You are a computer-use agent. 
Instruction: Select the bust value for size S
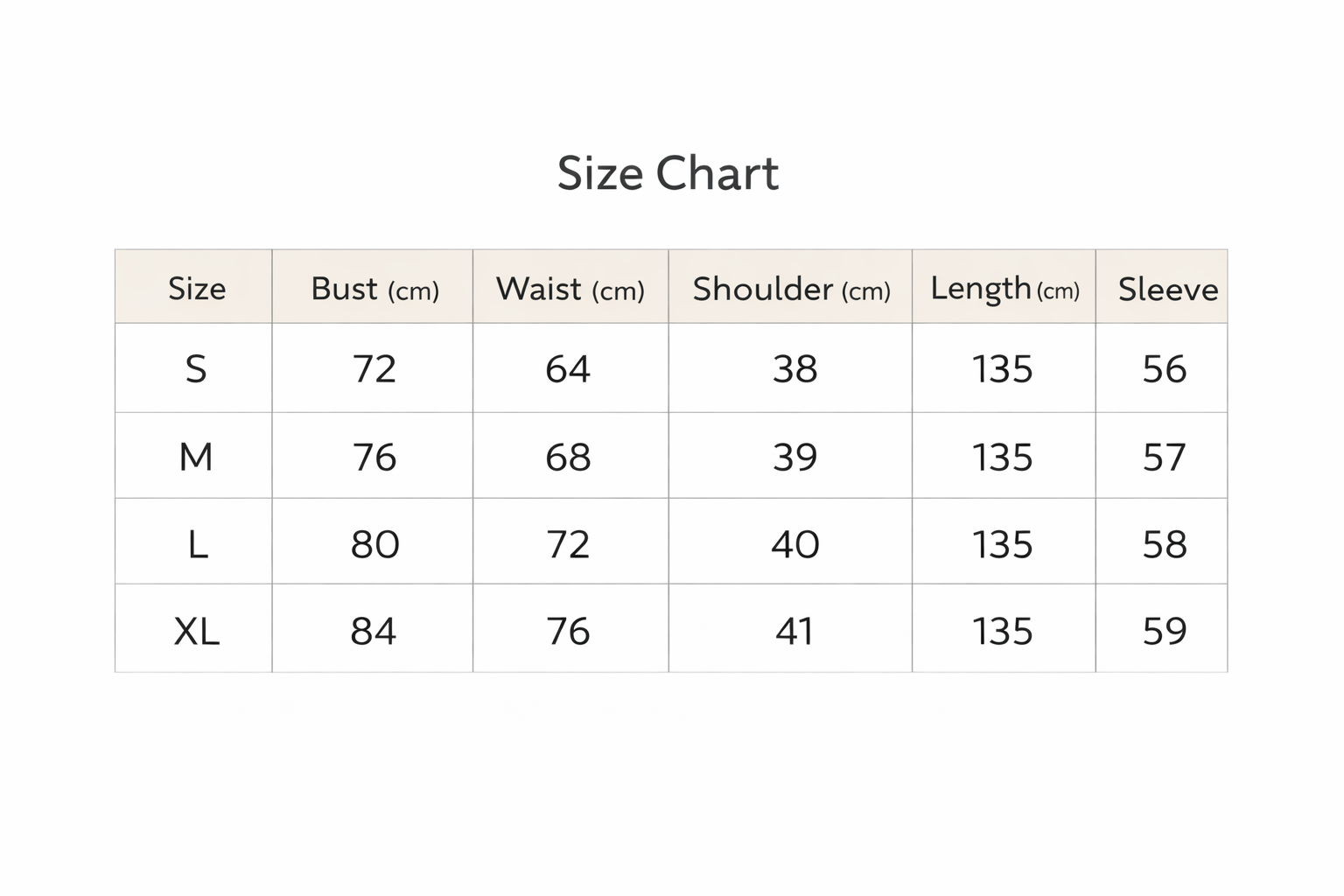point(374,369)
